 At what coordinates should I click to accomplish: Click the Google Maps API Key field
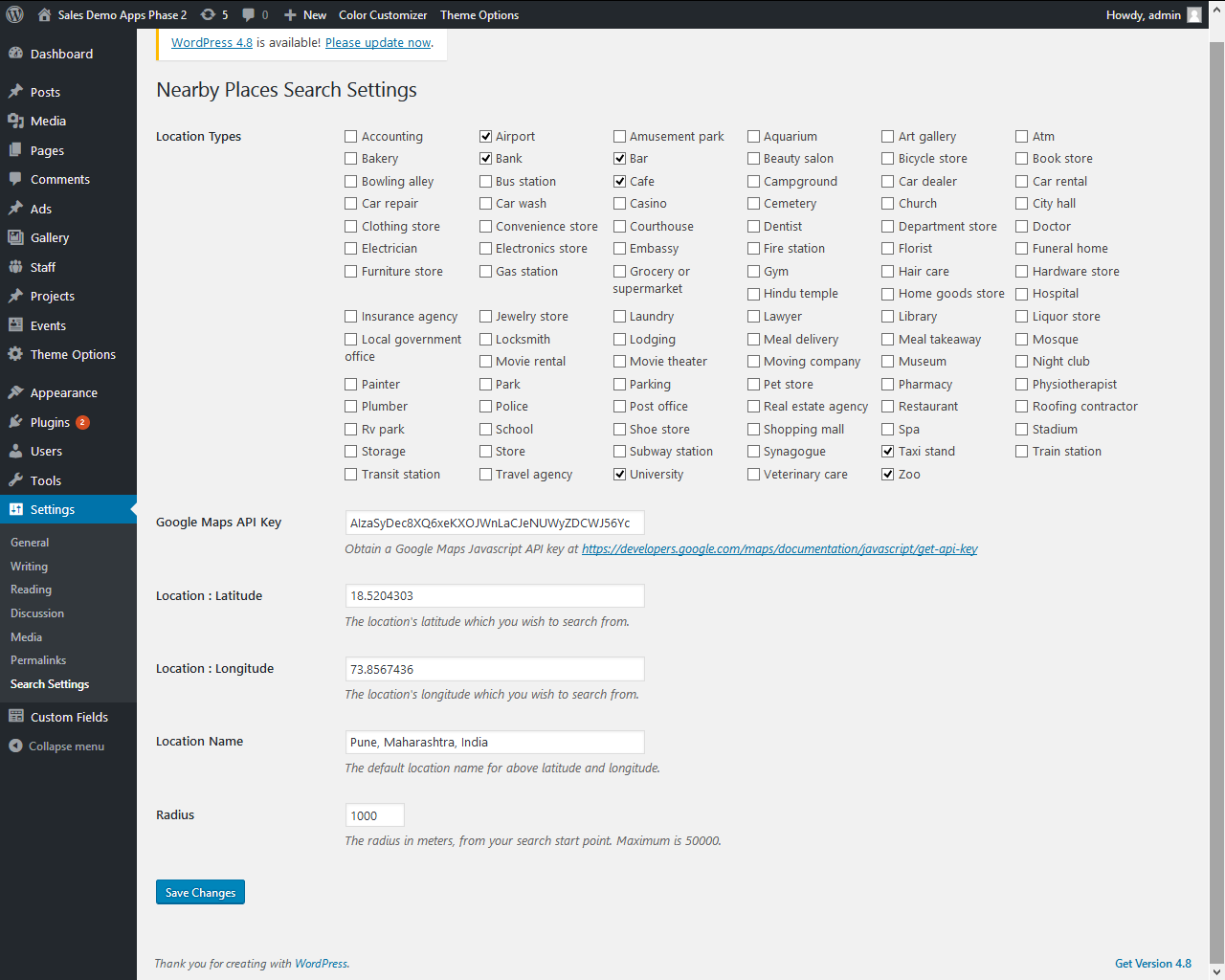tap(495, 523)
